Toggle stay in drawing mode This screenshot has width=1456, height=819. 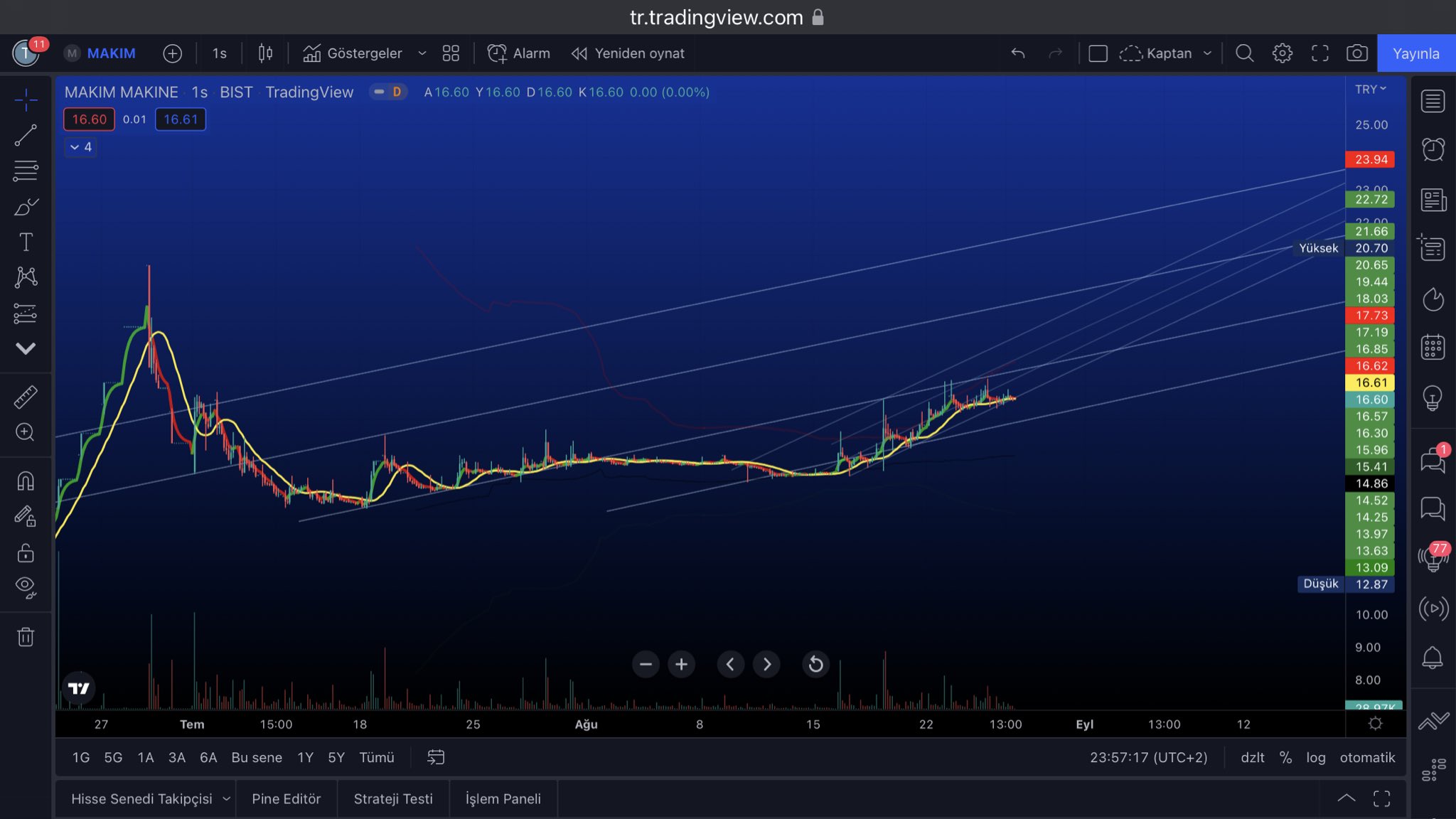(26, 516)
